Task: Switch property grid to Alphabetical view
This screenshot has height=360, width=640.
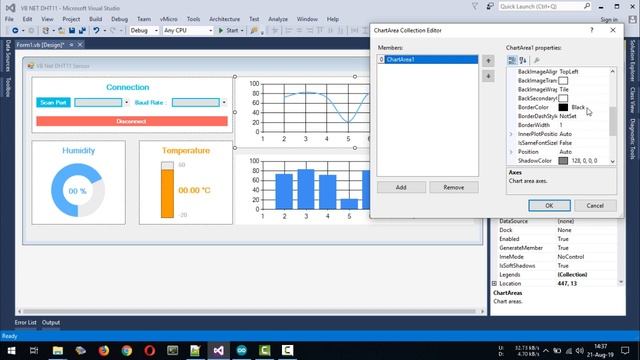Action: 523,60
